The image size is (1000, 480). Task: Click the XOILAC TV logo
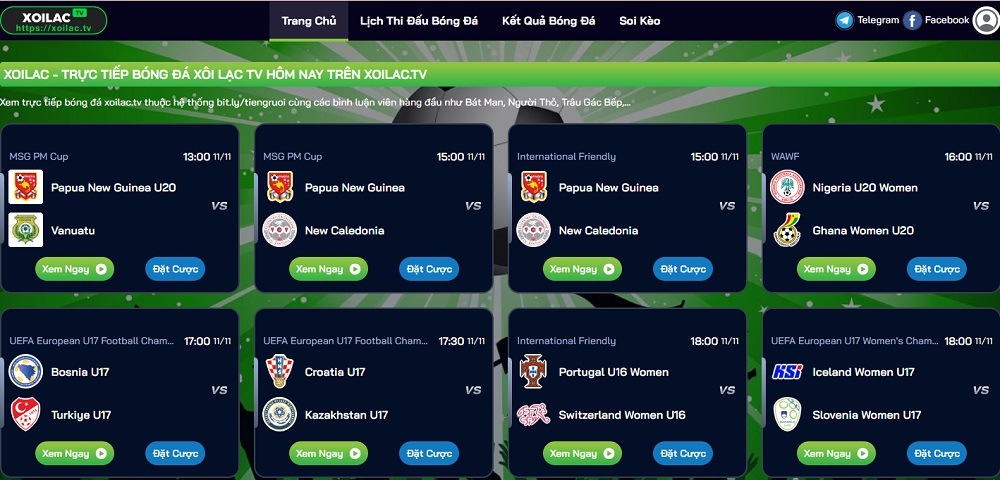pyautogui.click(x=54, y=20)
